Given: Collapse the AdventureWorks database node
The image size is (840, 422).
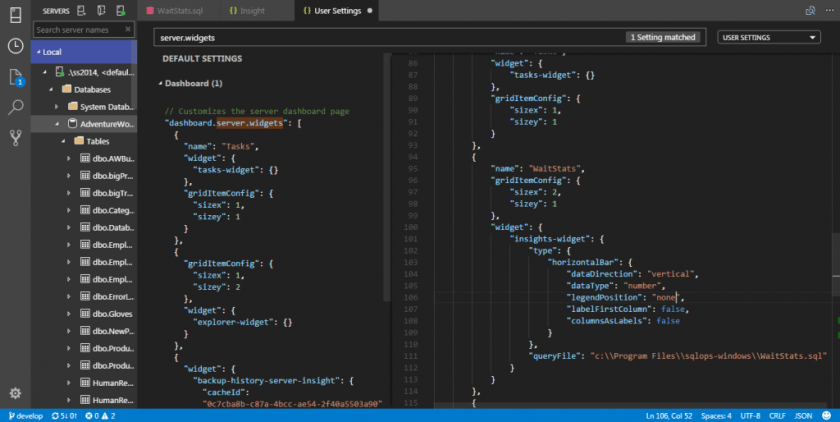Looking at the screenshot, I should click(57, 124).
